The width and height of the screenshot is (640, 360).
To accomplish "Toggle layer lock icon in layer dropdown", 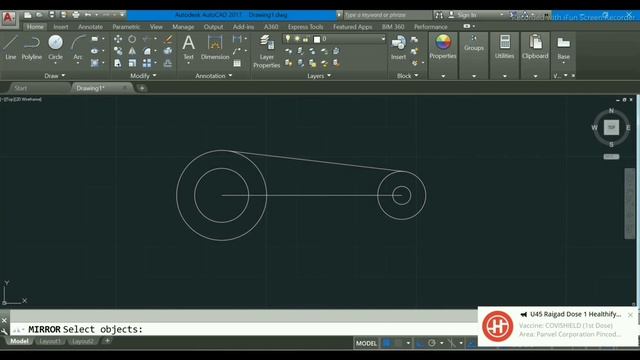I will coord(306,39).
